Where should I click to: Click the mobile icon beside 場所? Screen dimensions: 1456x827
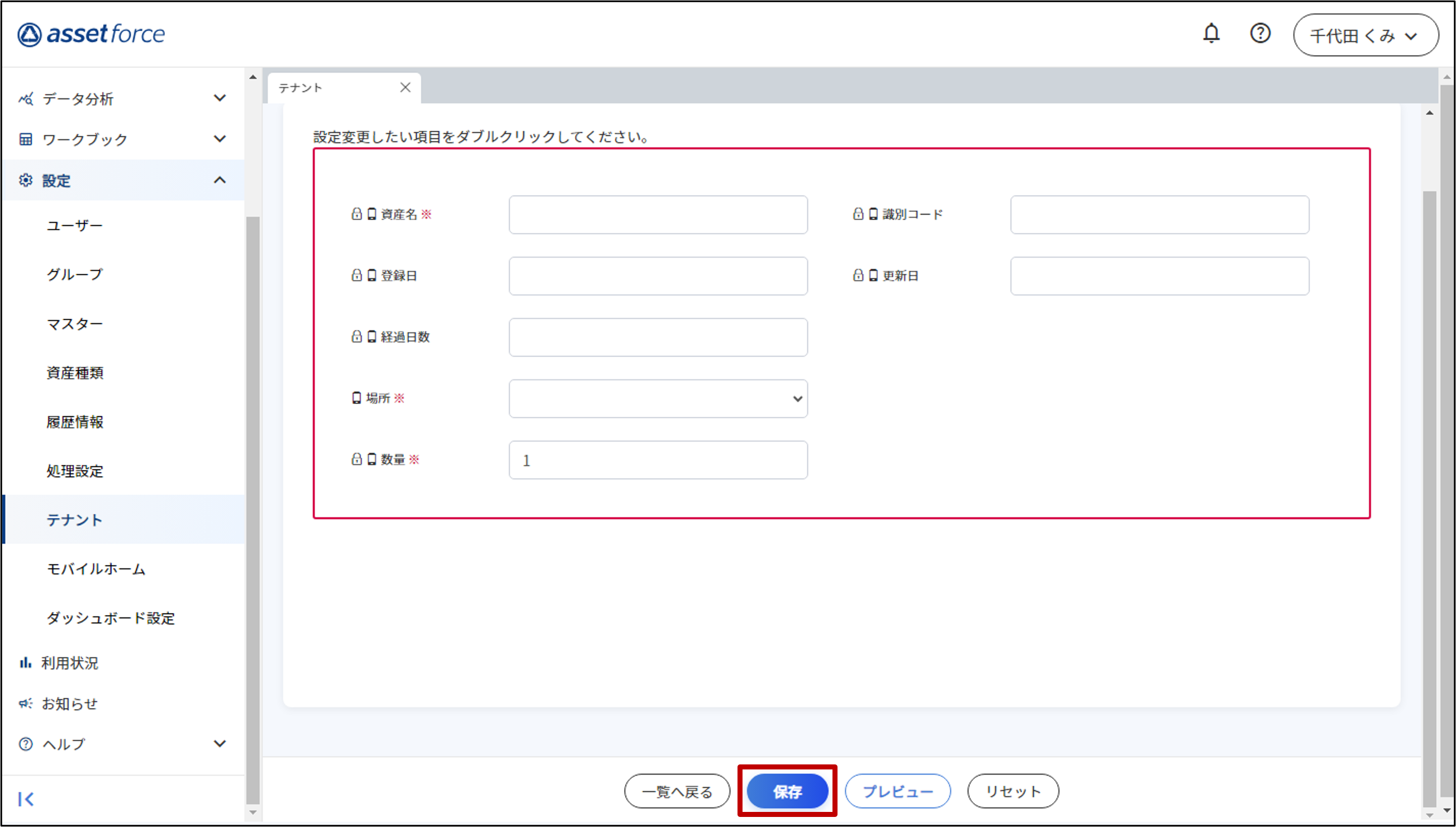pos(356,398)
